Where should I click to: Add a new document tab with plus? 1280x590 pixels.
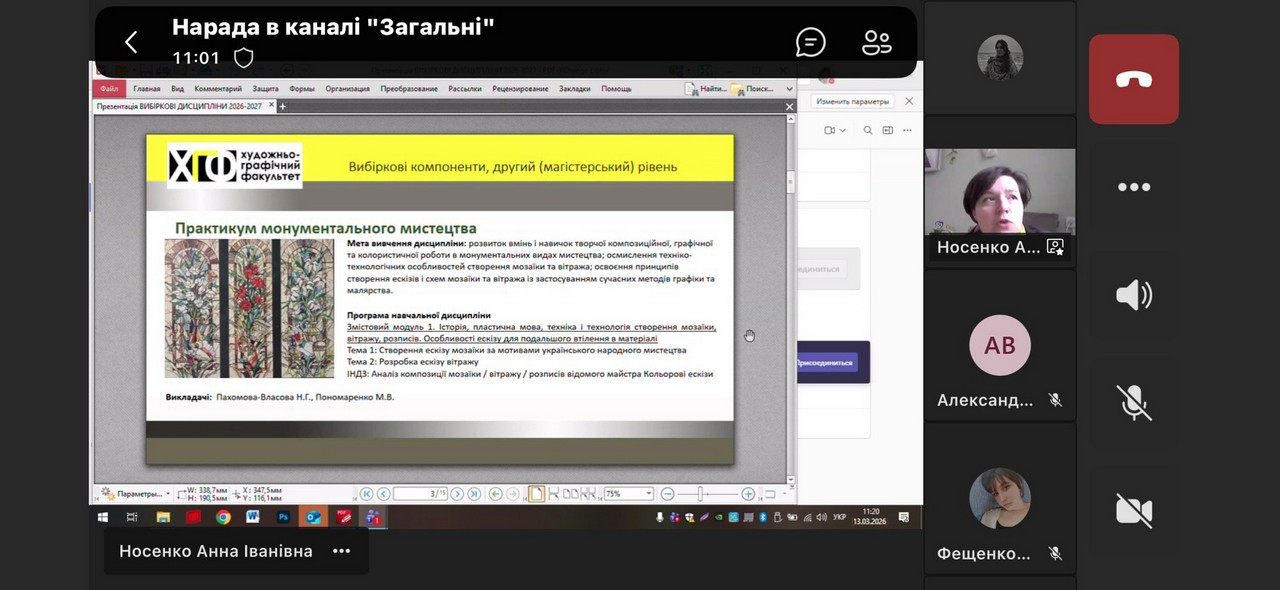tap(283, 106)
